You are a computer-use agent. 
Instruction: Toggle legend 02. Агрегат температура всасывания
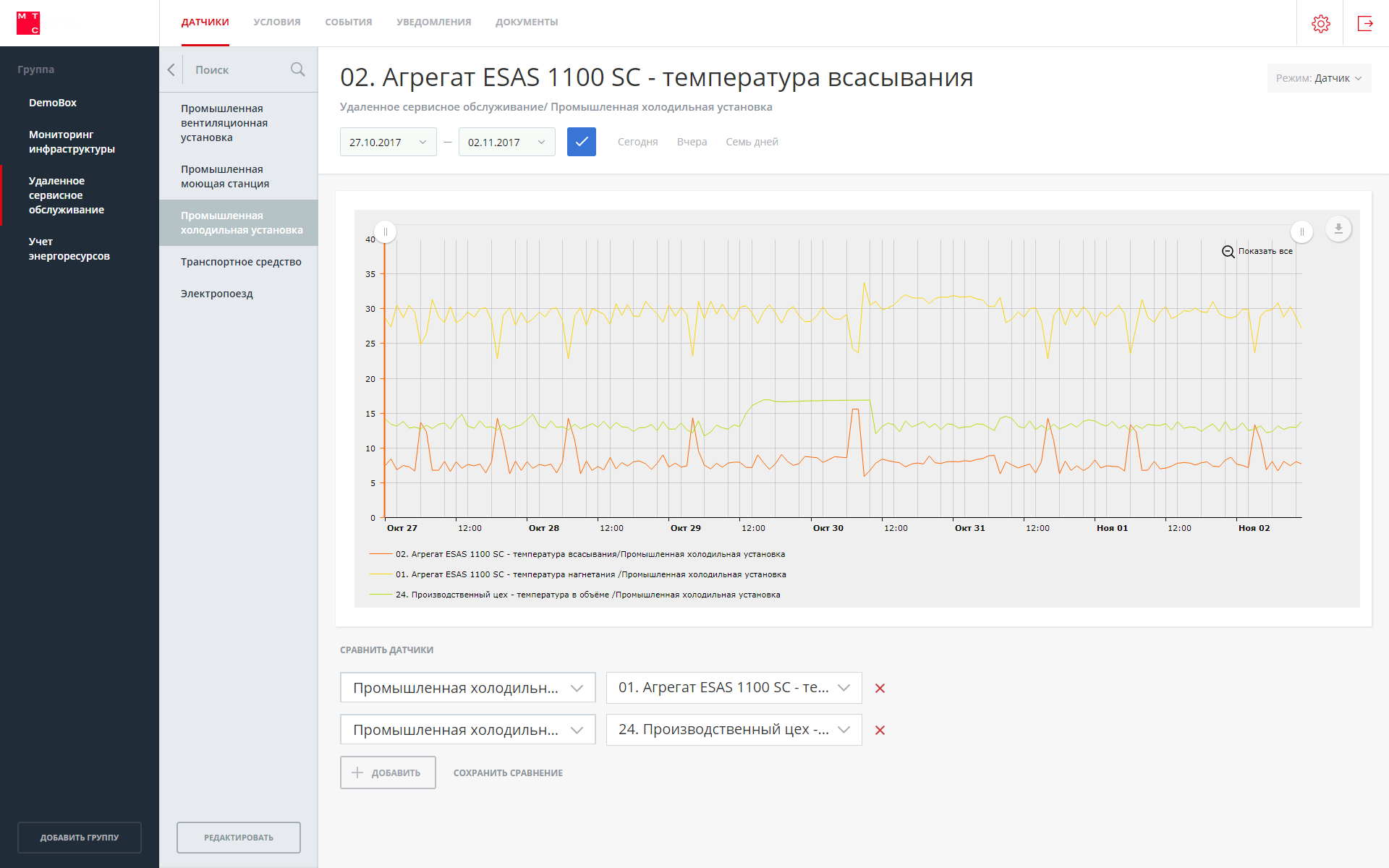coord(577,554)
